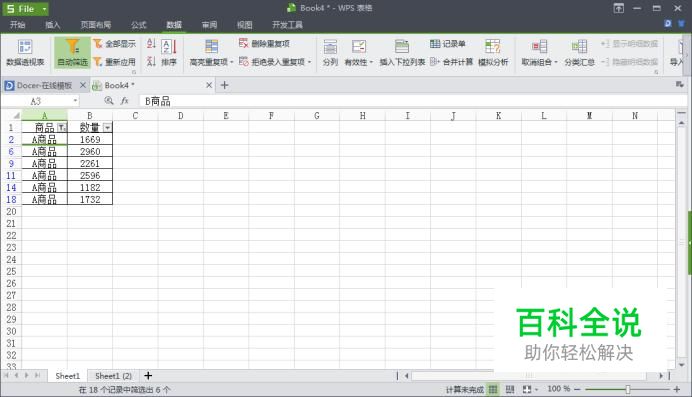The height and width of the screenshot is (397, 692).
Task: Open the 开发工具 ribbon tab
Action: coord(287,25)
